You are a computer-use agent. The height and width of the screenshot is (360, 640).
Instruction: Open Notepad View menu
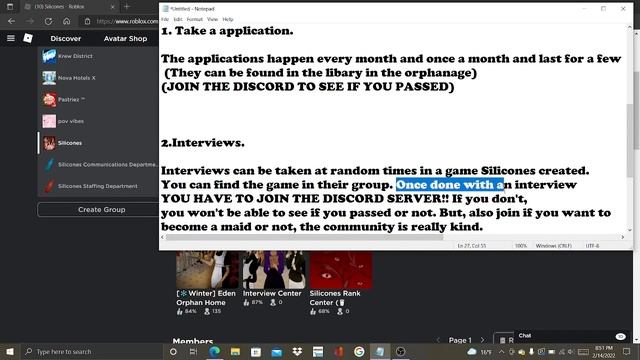pyautogui.click(x=212, y=19)
